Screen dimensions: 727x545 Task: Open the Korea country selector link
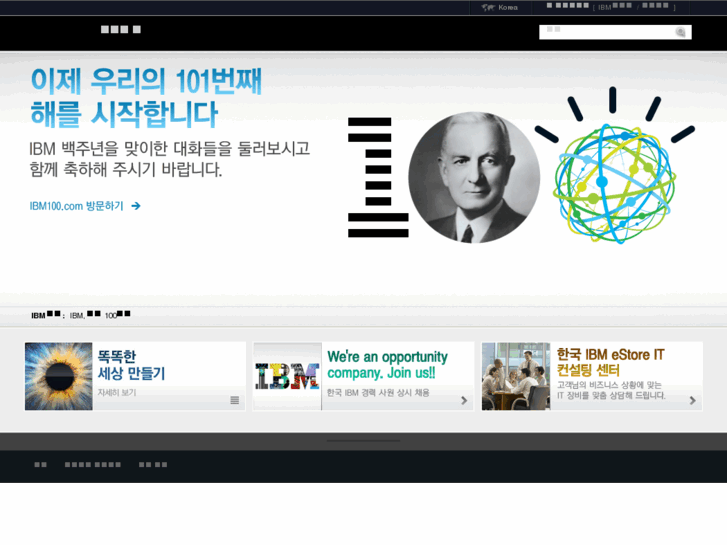point(508,7)
